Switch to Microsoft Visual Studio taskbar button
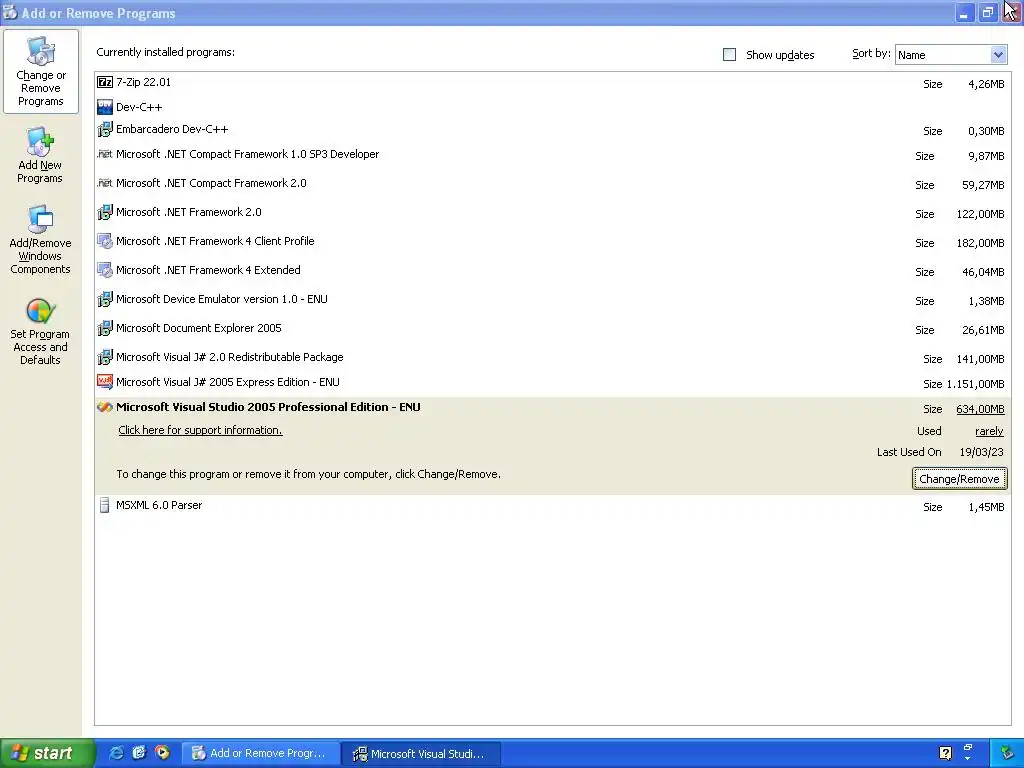The width and height of the screenshot is (1024, 768). pos(421,753)
